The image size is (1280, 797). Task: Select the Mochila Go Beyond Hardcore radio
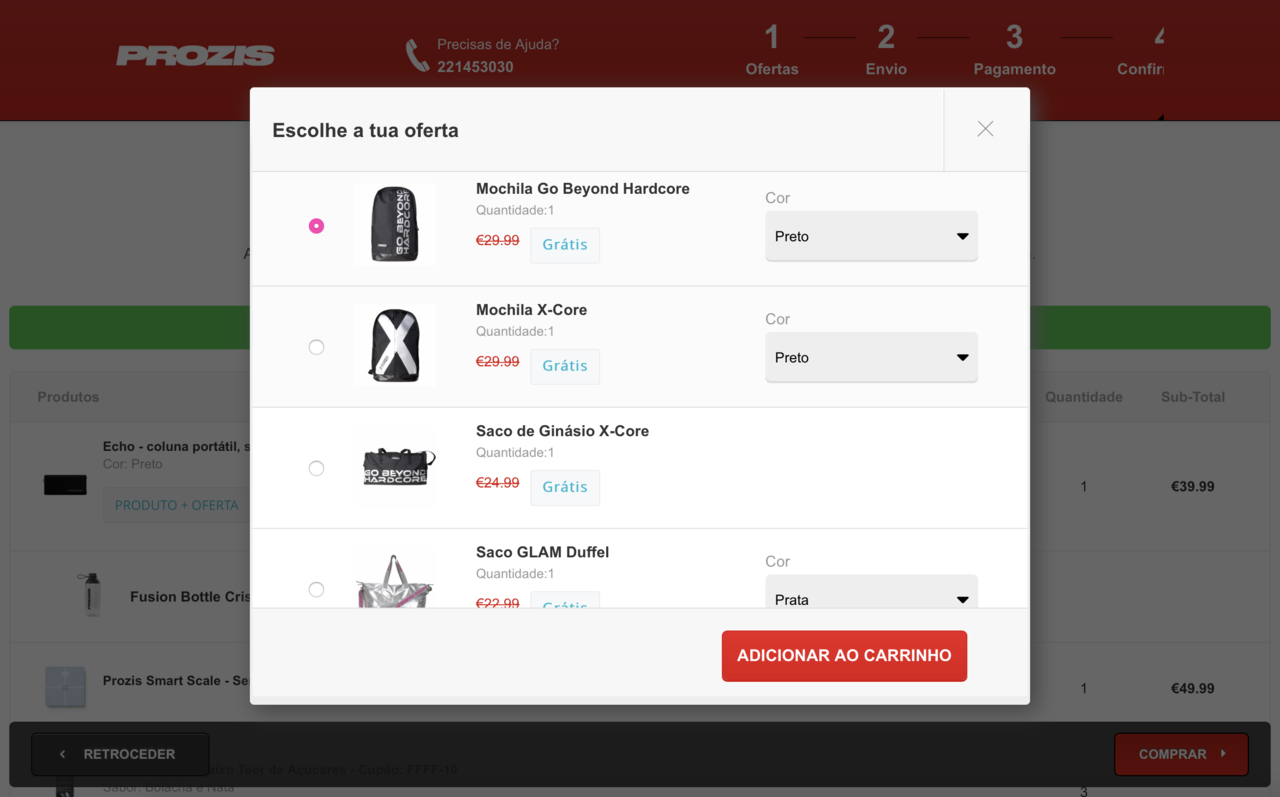click(316, 226)
